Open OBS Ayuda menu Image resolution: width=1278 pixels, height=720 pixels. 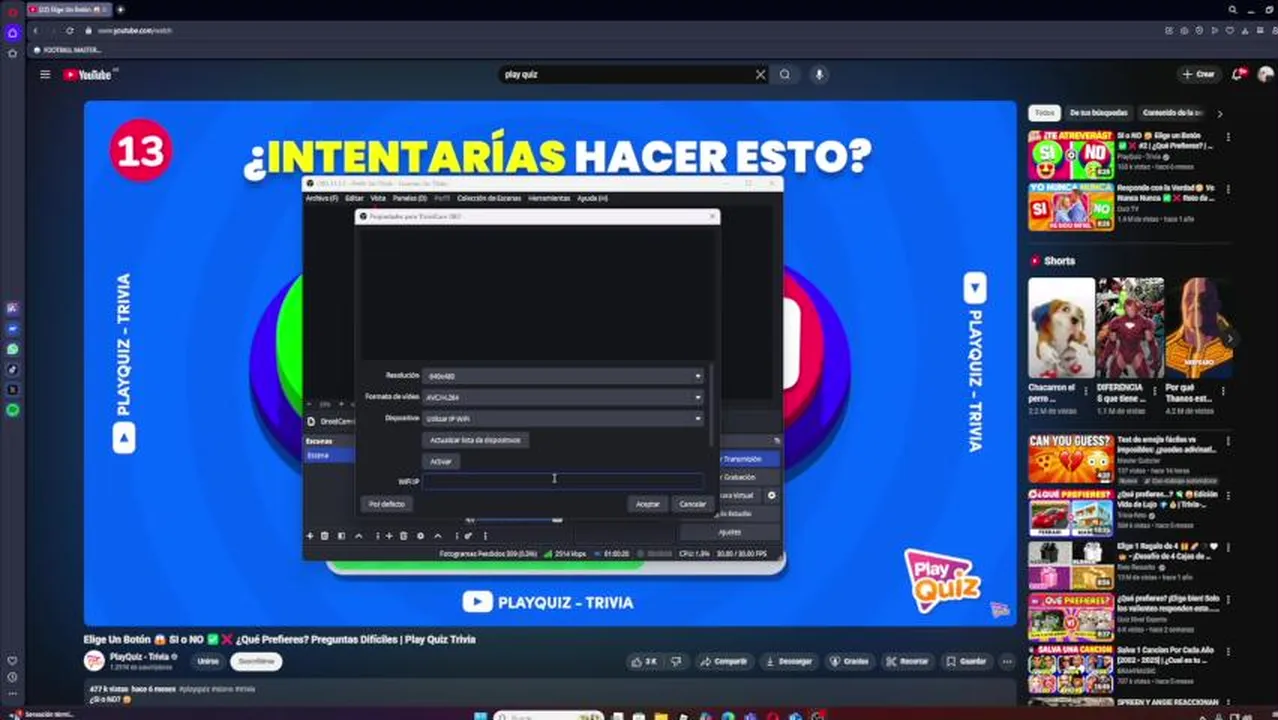[592, 198]
